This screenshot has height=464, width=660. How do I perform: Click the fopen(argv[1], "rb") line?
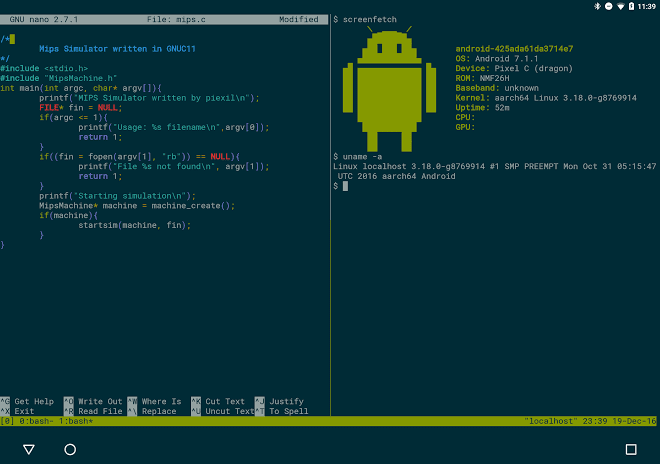point(140,157)
